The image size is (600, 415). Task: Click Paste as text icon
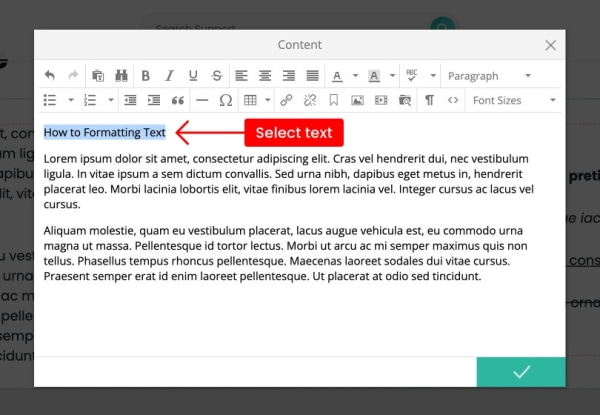(98, 76)
